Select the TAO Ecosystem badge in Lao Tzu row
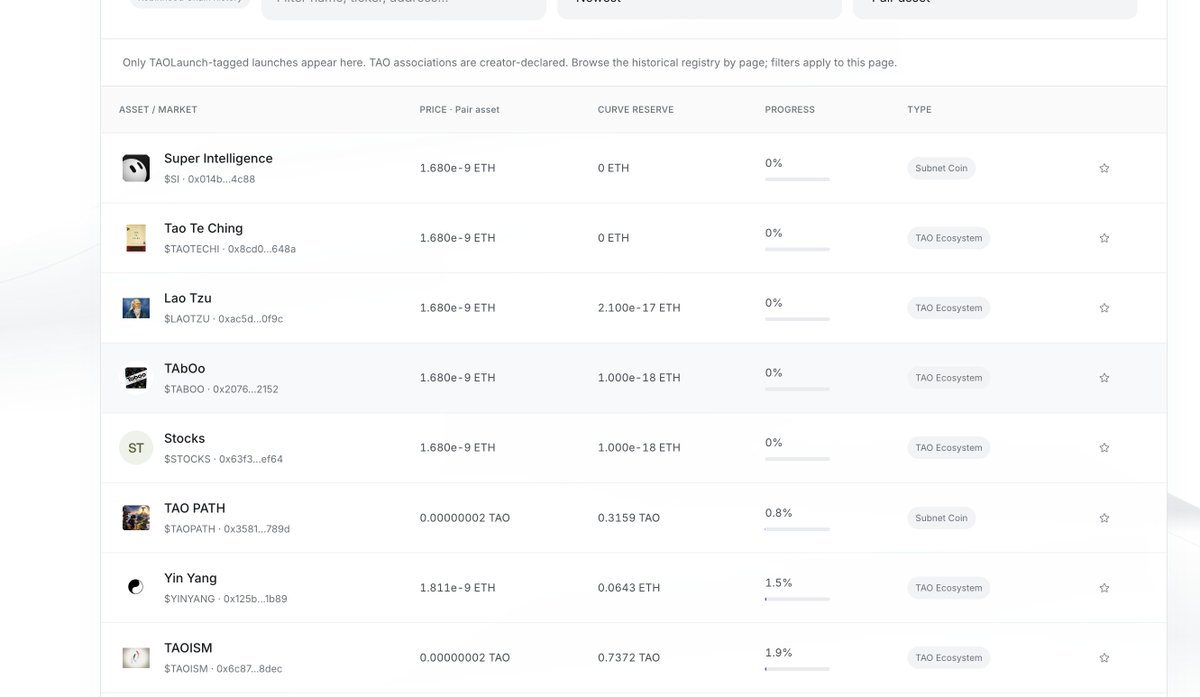1200x697 pixels. pos(948,308)
